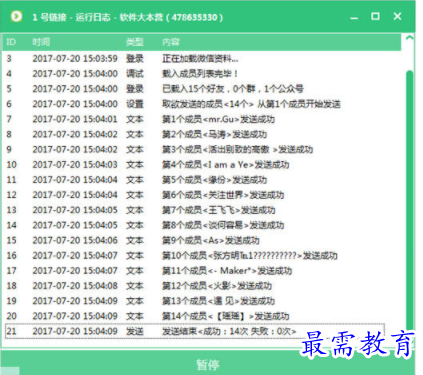Sort by the ID column header
Image resolution: width=423 pixels, height=375 pixels.
pyautogui.click(x=11, y=42)
